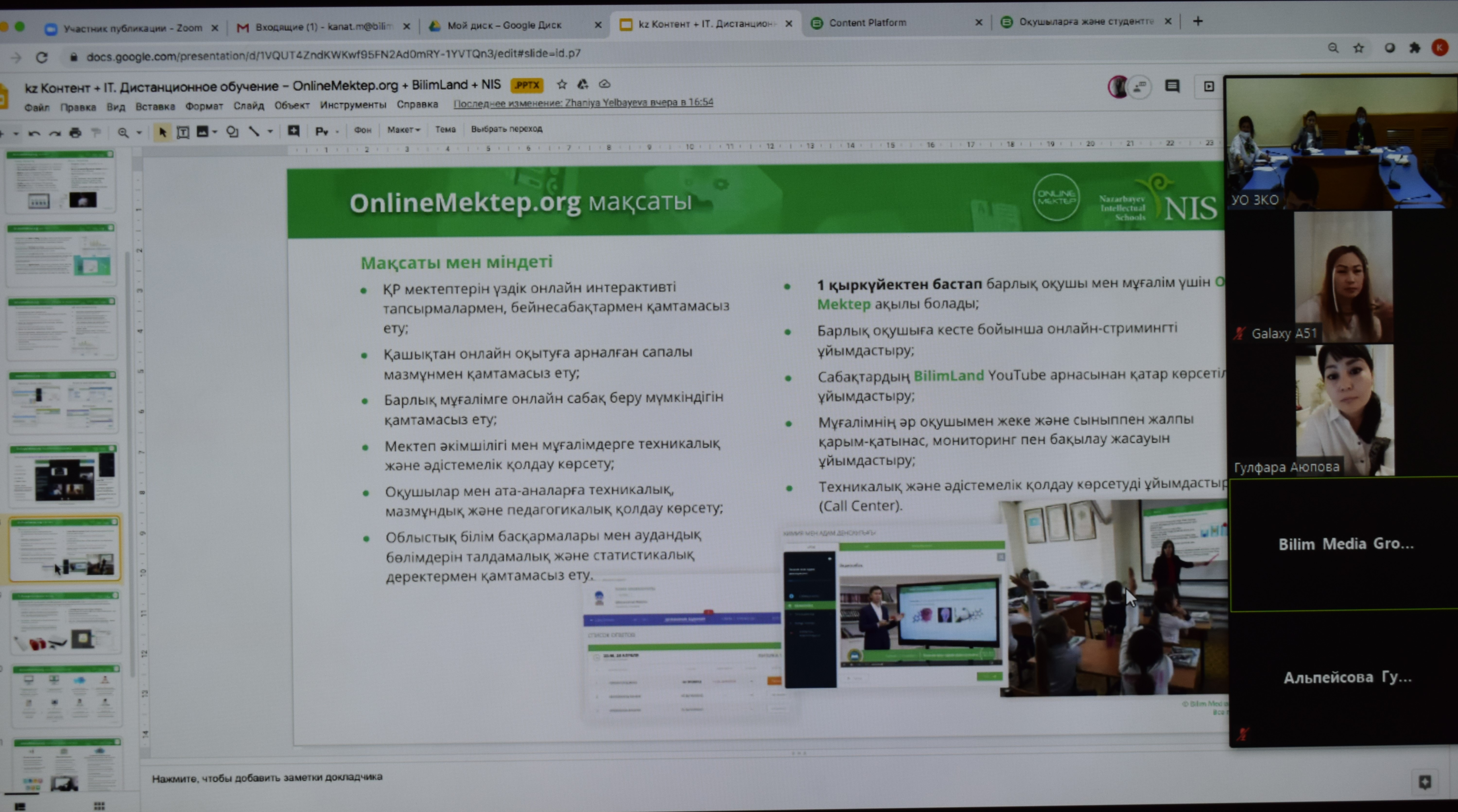Open the Вставка menu
Viewport: 1458px width, 812px height.
155,106
